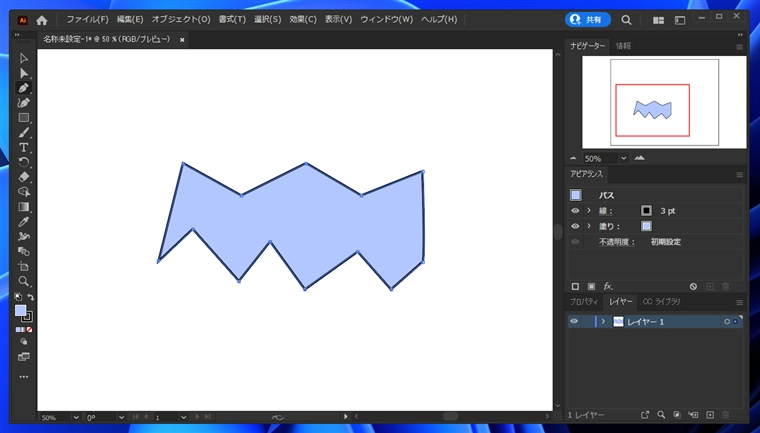Switch to the 情報 tab

click(623, 46)
